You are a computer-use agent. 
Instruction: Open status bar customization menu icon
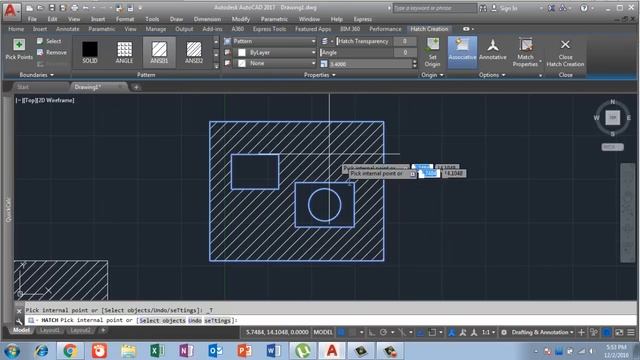pos(631,332)
